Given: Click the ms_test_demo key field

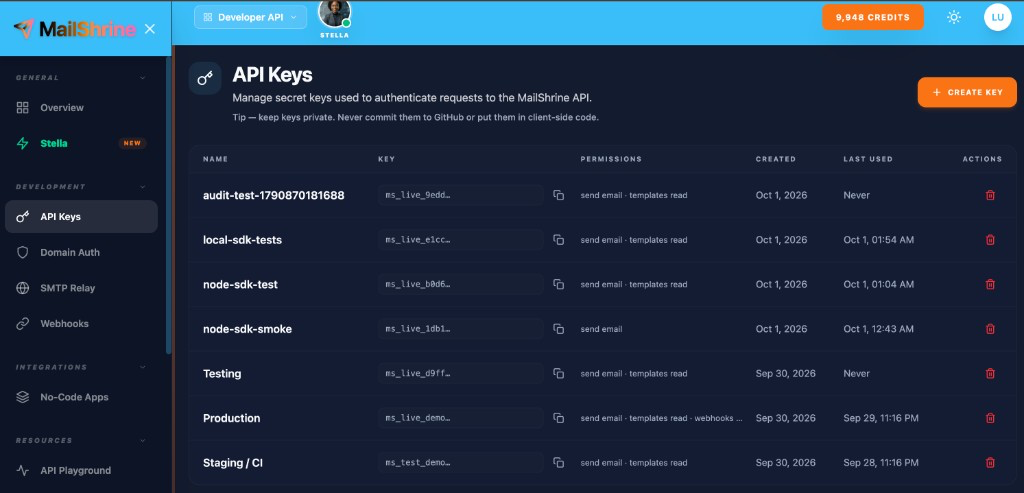Looking at the screenshot, I should point(460,462).
